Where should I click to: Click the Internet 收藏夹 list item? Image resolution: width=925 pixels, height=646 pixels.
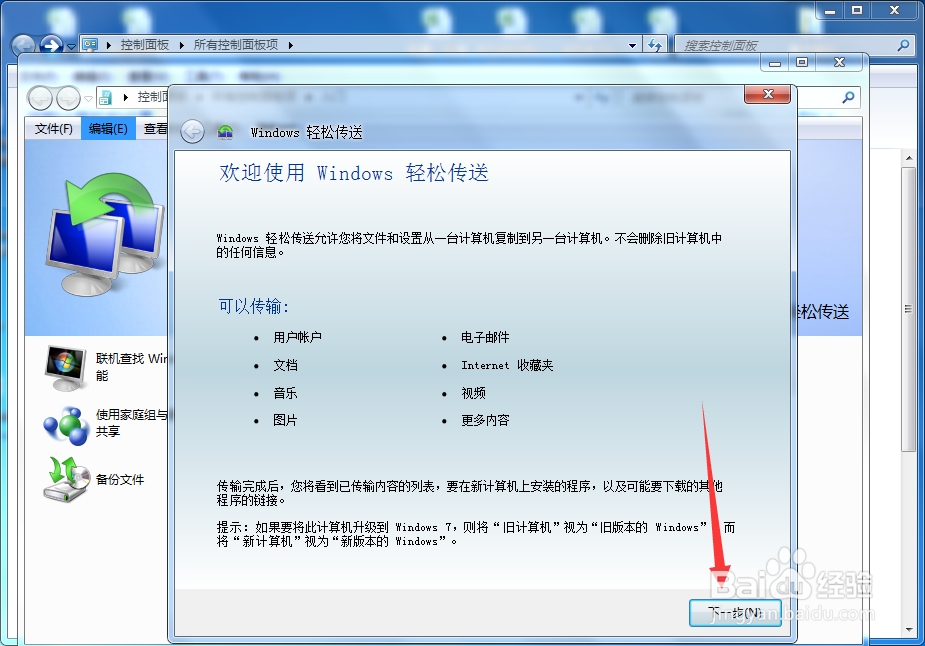pyautogui.click(x=507, y=365)
